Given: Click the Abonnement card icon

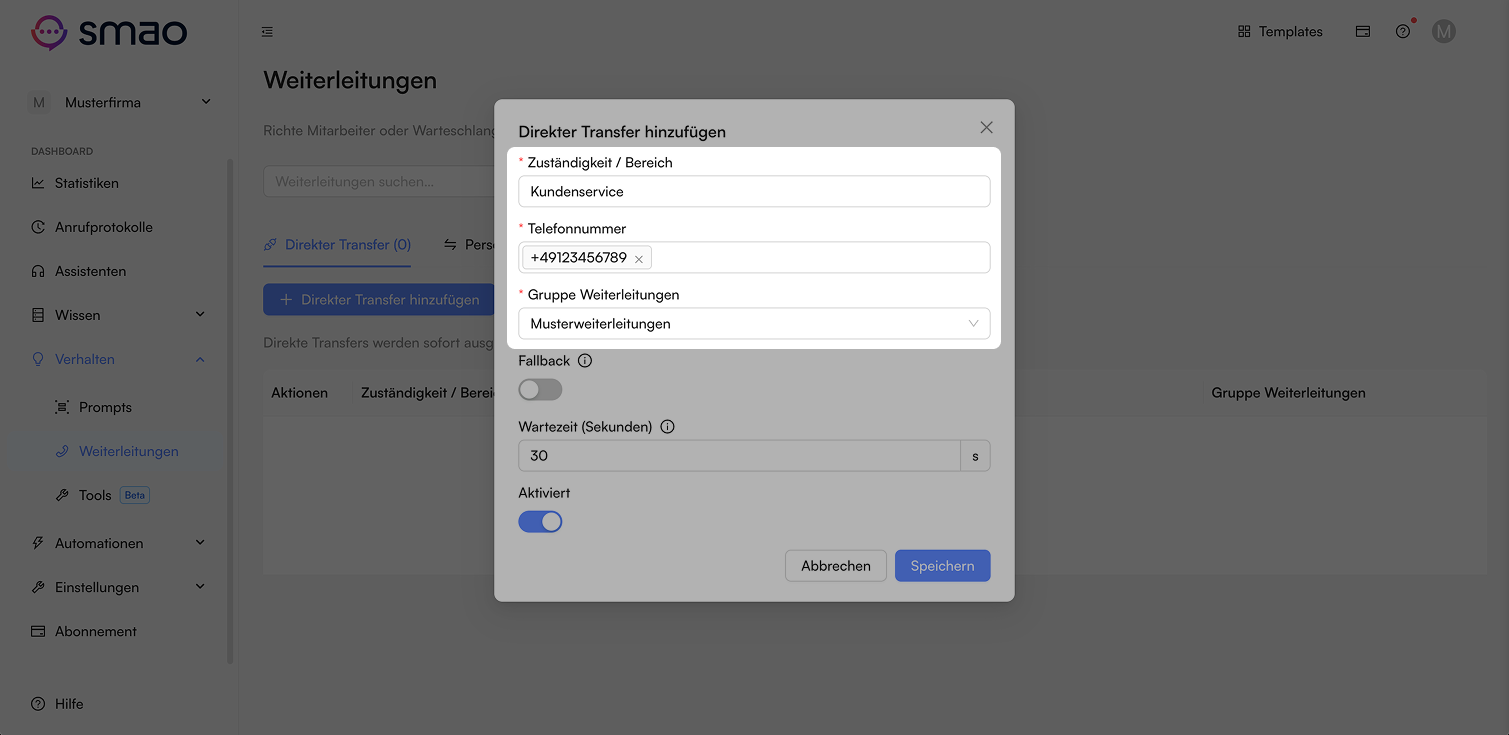Looking at the screenshot, I should click(x=38, y=631).
